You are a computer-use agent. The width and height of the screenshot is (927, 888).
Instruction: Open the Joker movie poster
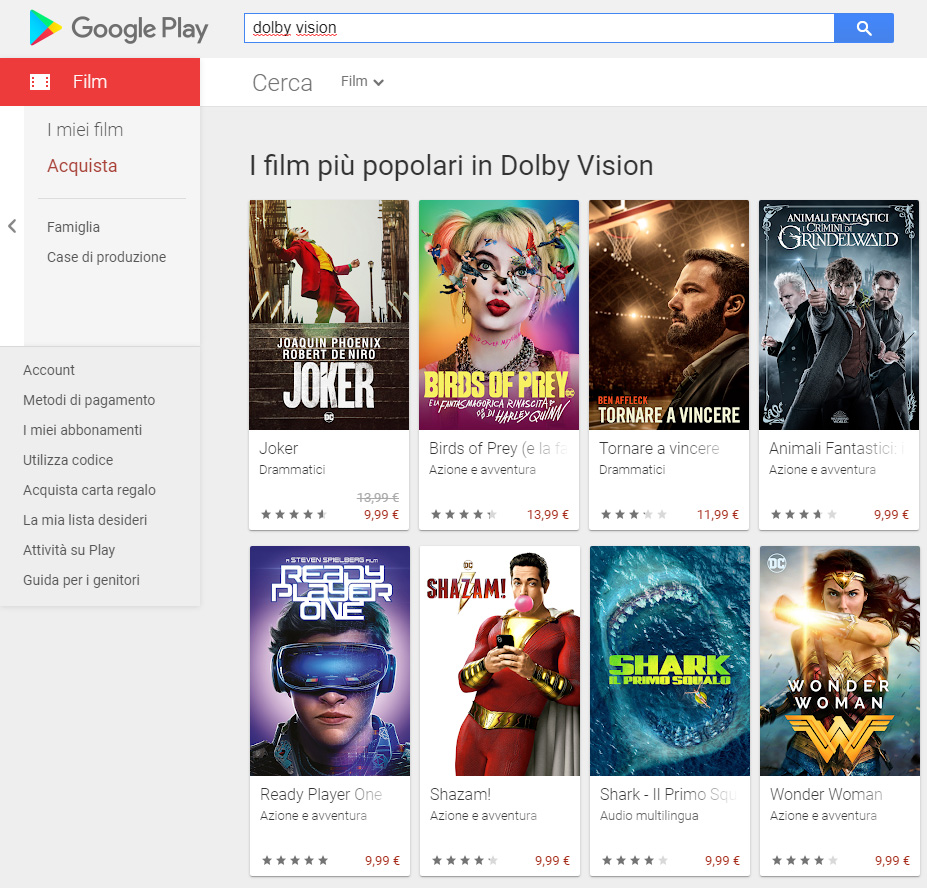click(329, 315)
